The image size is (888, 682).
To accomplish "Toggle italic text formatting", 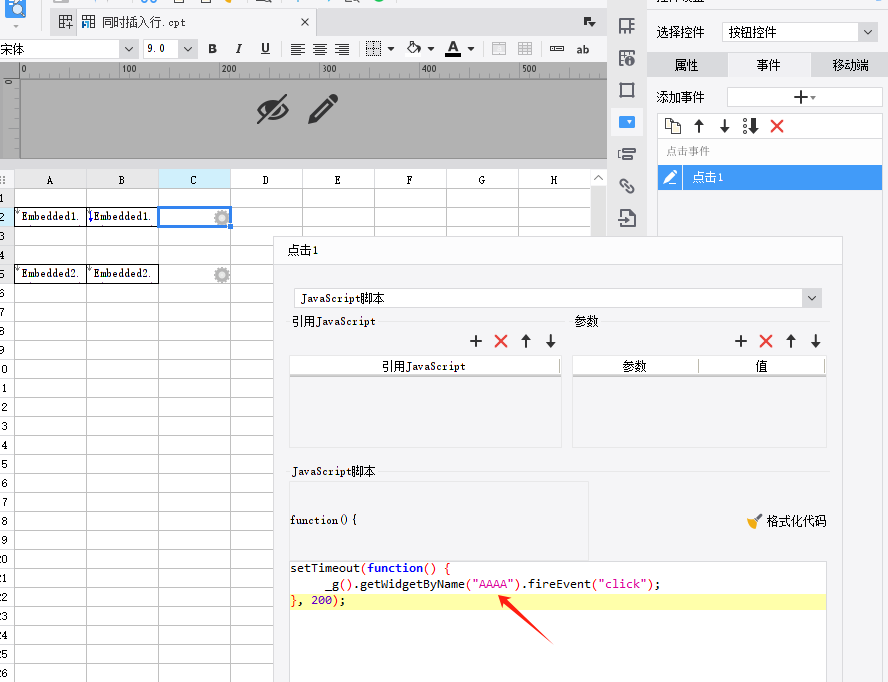I will pos(238,49).
